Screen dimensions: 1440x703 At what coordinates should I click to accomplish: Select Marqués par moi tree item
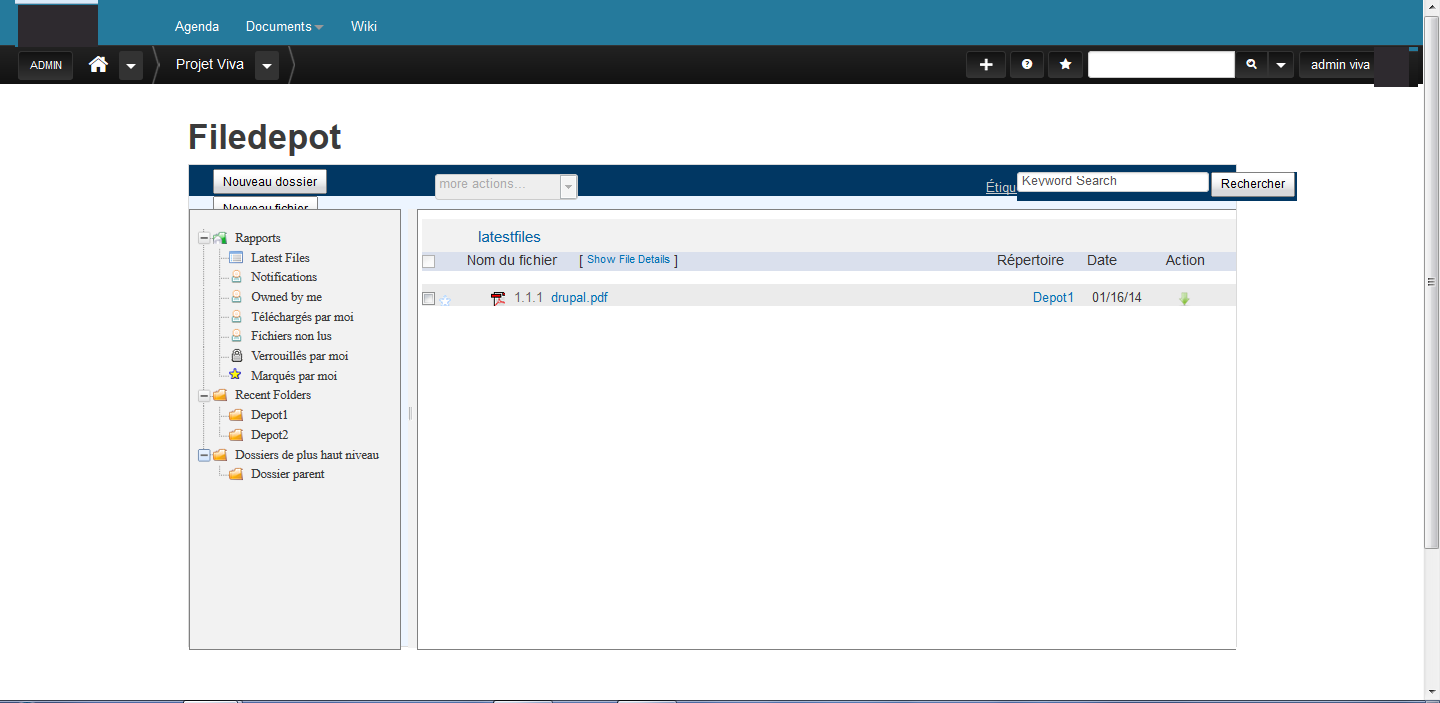pyautogui.click(x=294, y=376)
